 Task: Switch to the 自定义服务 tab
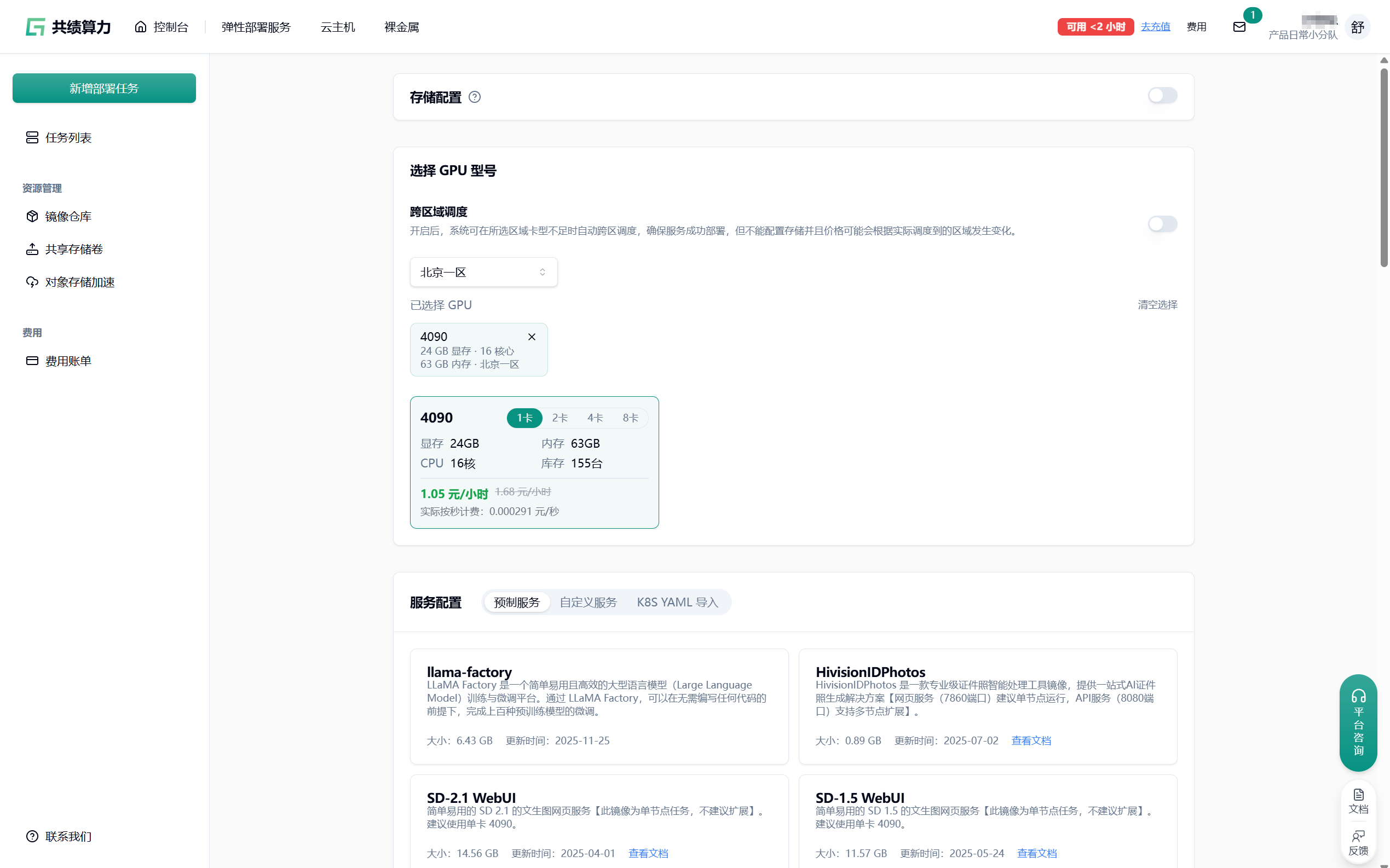pyautogui.click(x=588, y=602)
